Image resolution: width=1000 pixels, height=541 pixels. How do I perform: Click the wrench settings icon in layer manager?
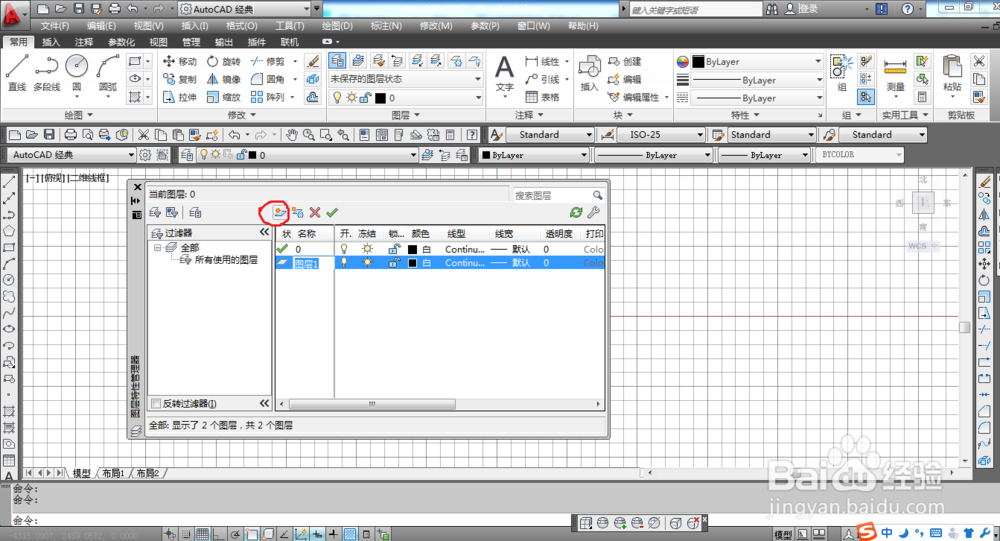click(x=594, y=212)
